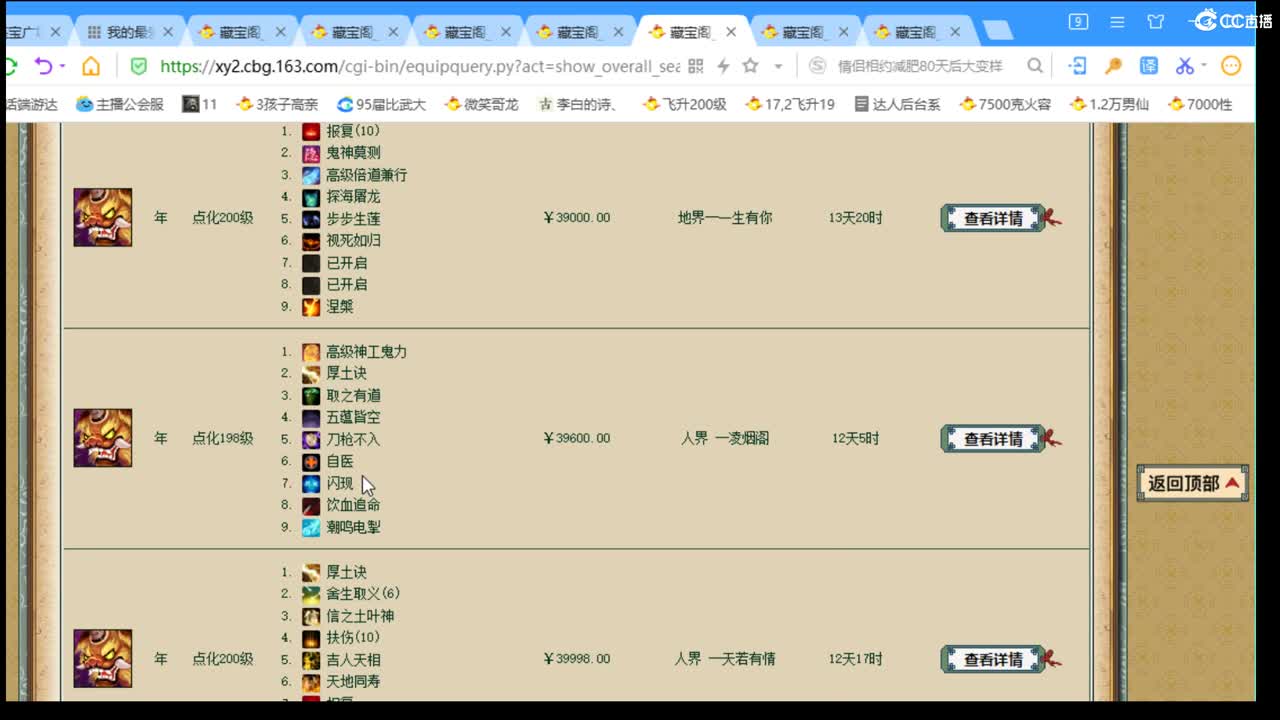Image resolution: width=1280 pixels, height=720 pixels.
Task: Click the purple undo/back arrow icon
Action: (x=43, y=66)
